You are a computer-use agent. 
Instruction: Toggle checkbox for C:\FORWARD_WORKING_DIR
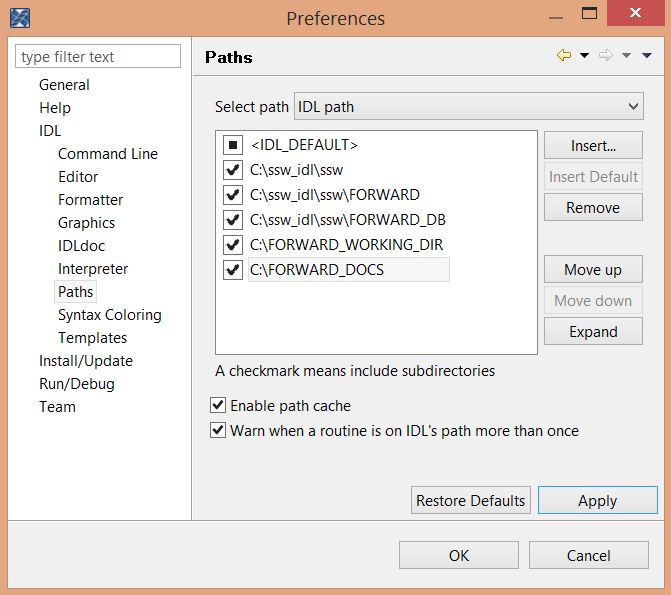point(233,244)
